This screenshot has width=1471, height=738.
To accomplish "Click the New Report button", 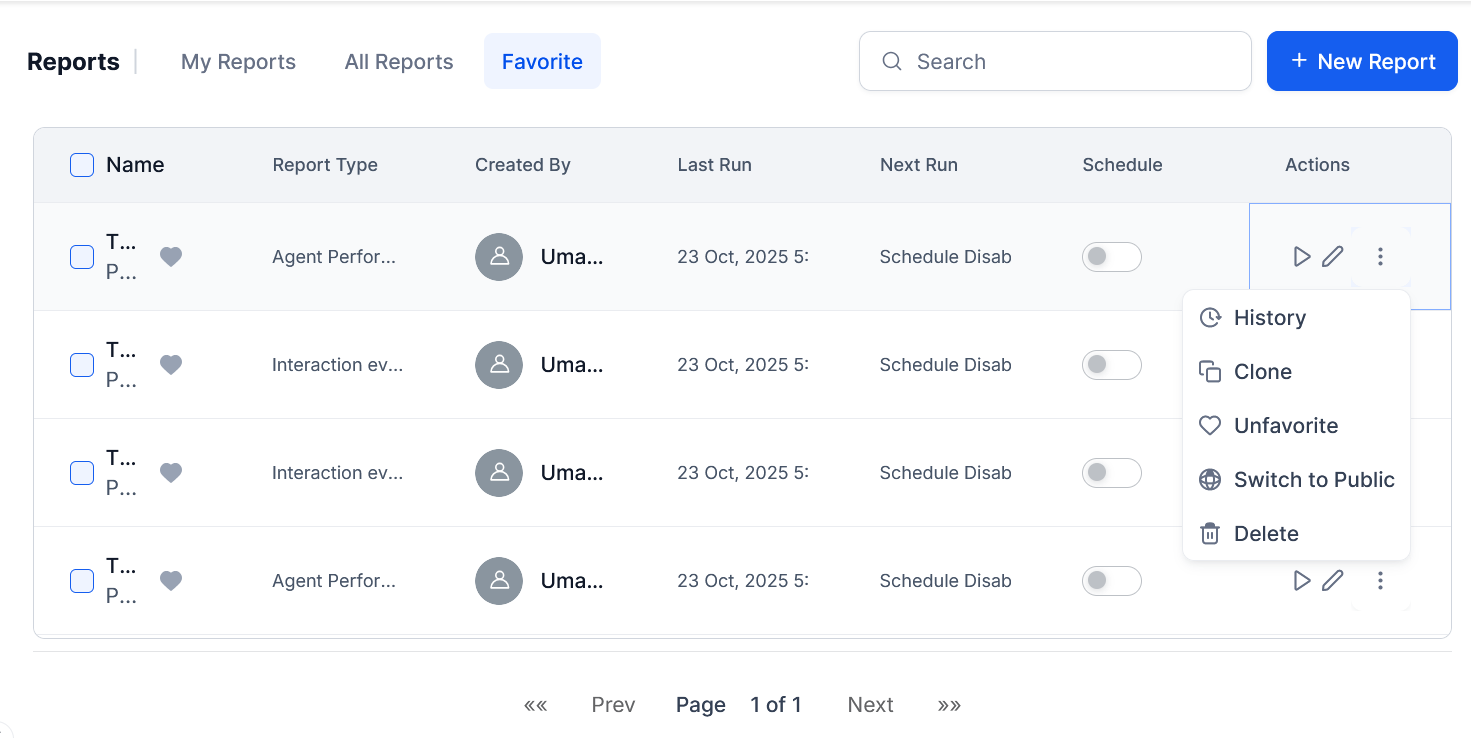I will tap(1362, 62).
